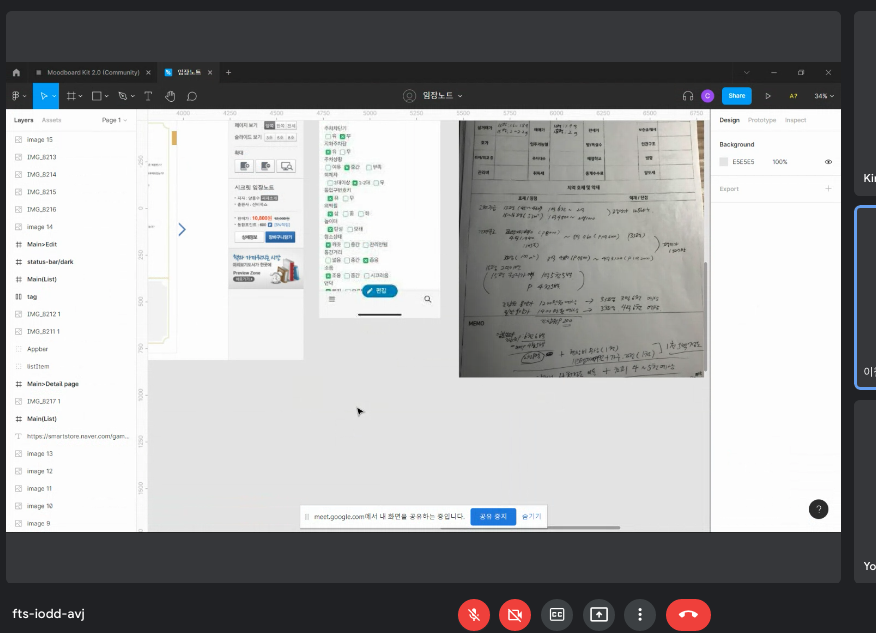Viewport: 876px width, 633px height.
Task: Switch to the Inspect tab
Action: (795, 120)
